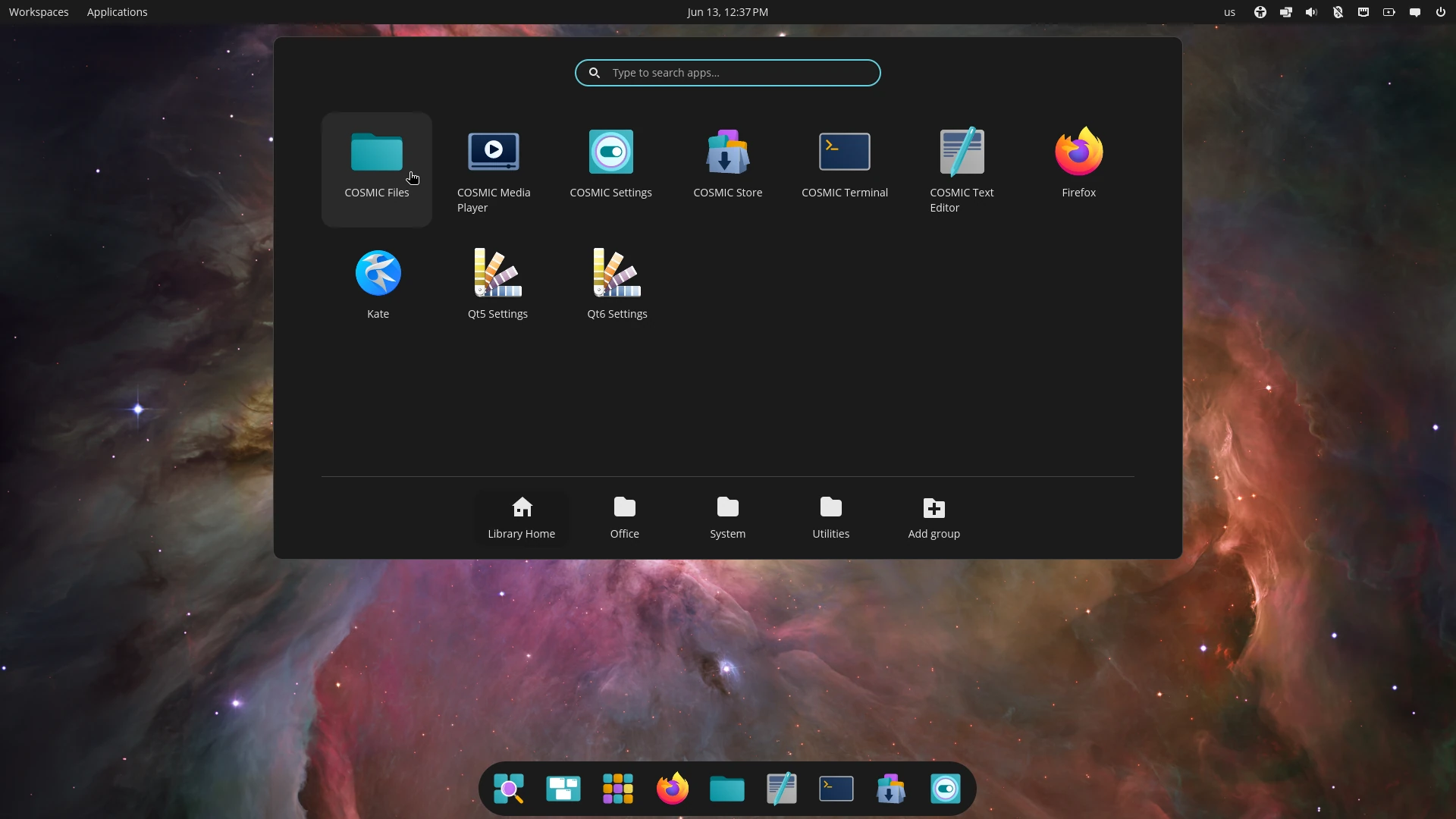The height and width of the screenshot is (819, 1456).
Task: Launch Terminal from the dock
Action: tap(836, 789)
